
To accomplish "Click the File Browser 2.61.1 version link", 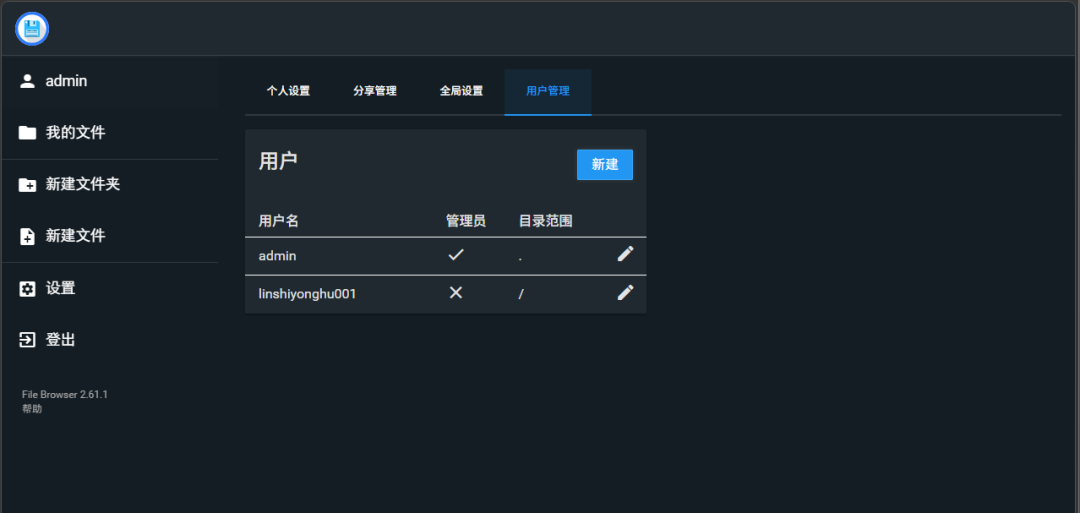I will tap(65, 395).
